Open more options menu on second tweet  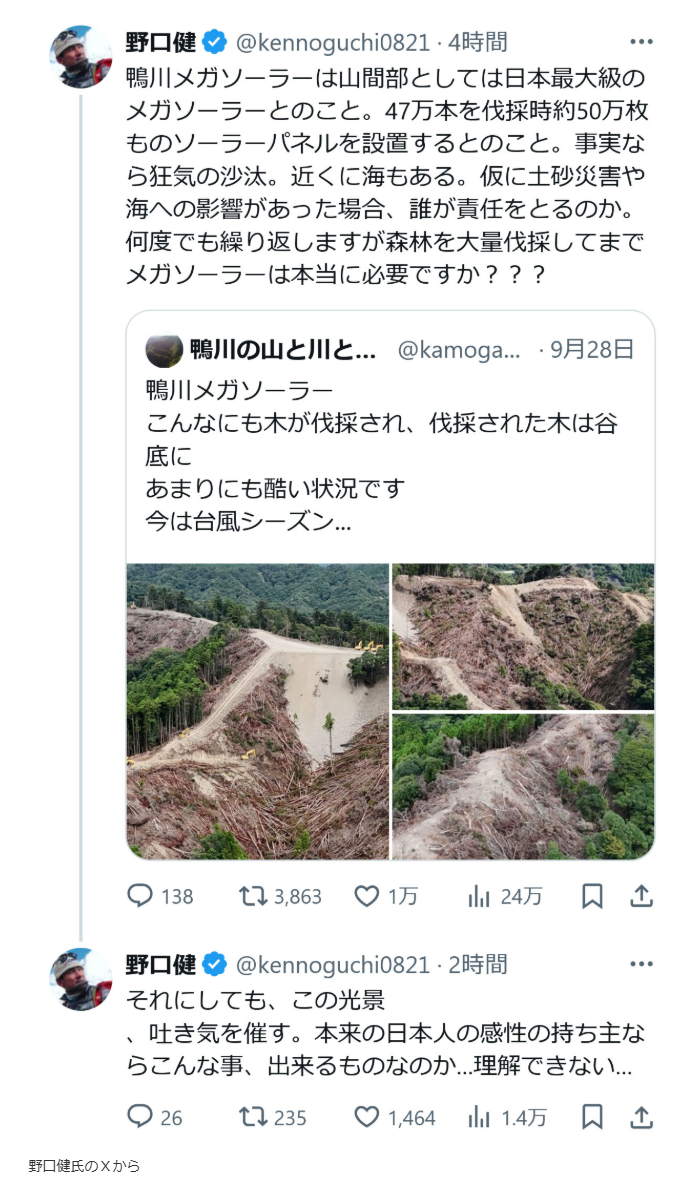click(641, 964)
